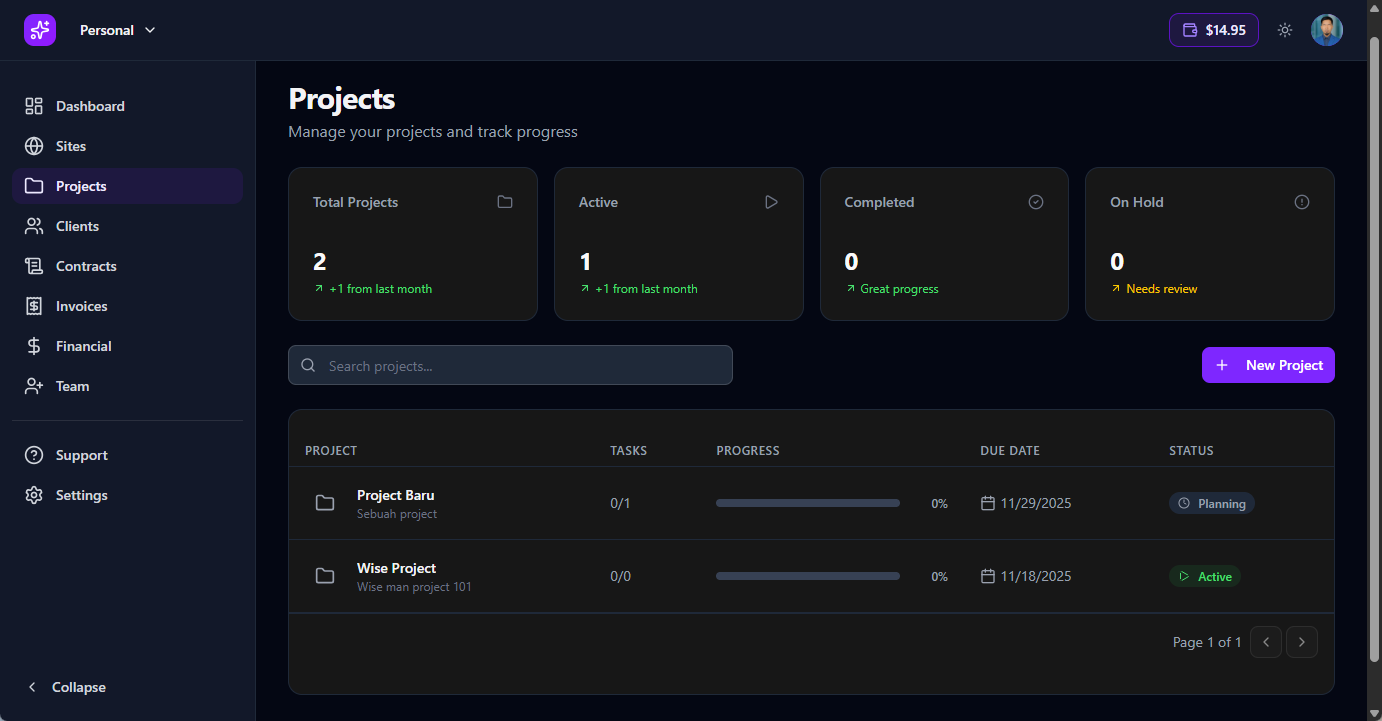Click the Search projects input field
Screen dimensions: 1382x721
tap(510, 366)
